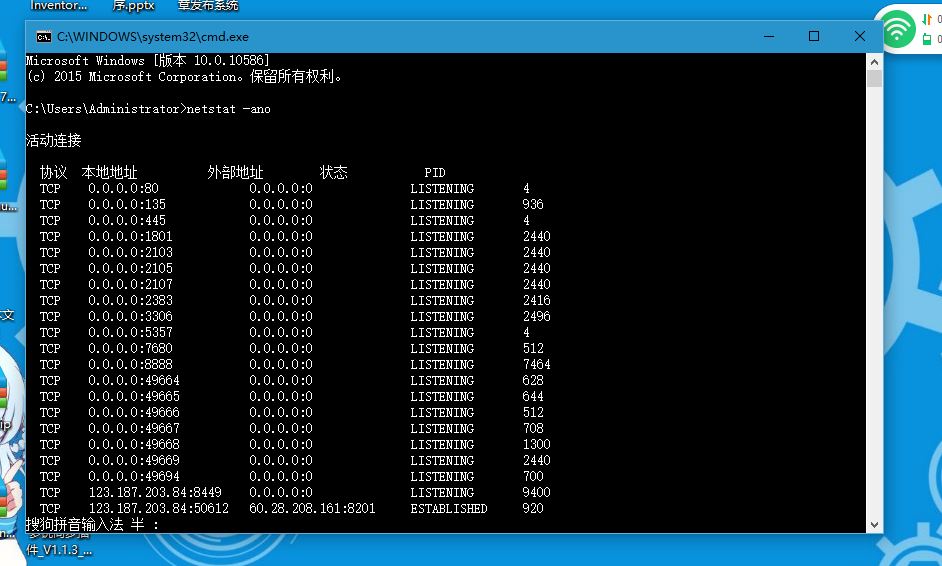Click PID value 1300
Screen dimensions: 942x566
pyautogui.click(x=536, y=445)
